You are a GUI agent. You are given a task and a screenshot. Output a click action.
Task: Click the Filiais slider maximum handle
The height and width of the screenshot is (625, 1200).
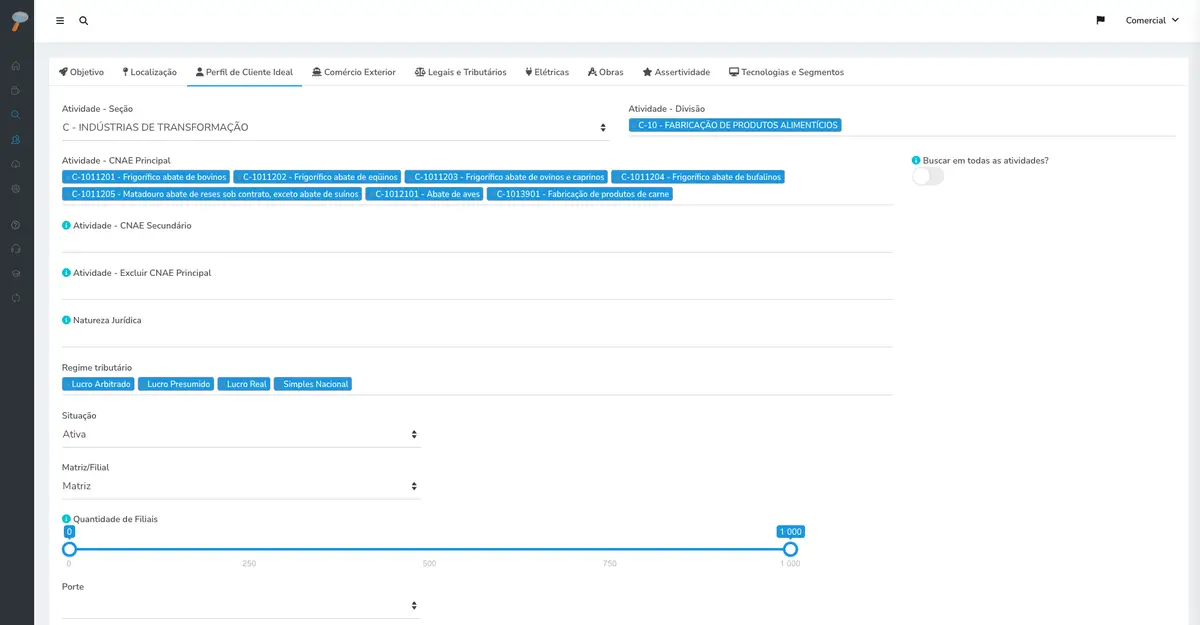790,549
